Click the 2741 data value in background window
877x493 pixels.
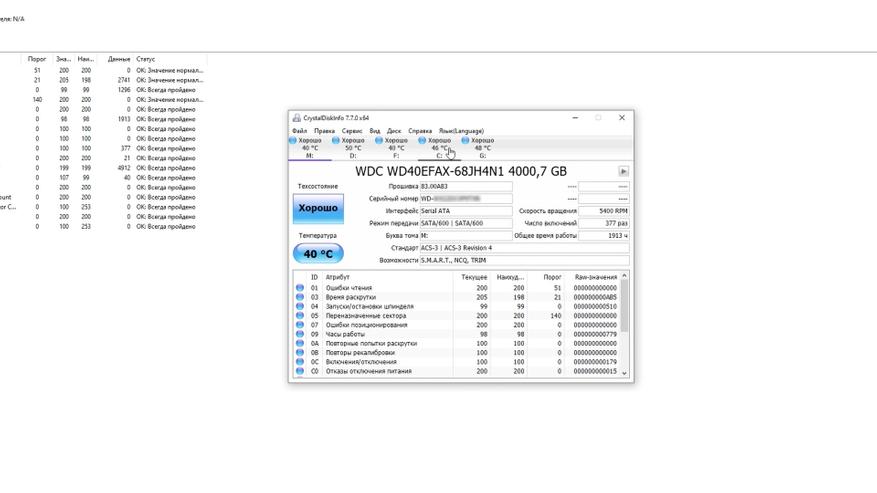(x=124, y=80)
